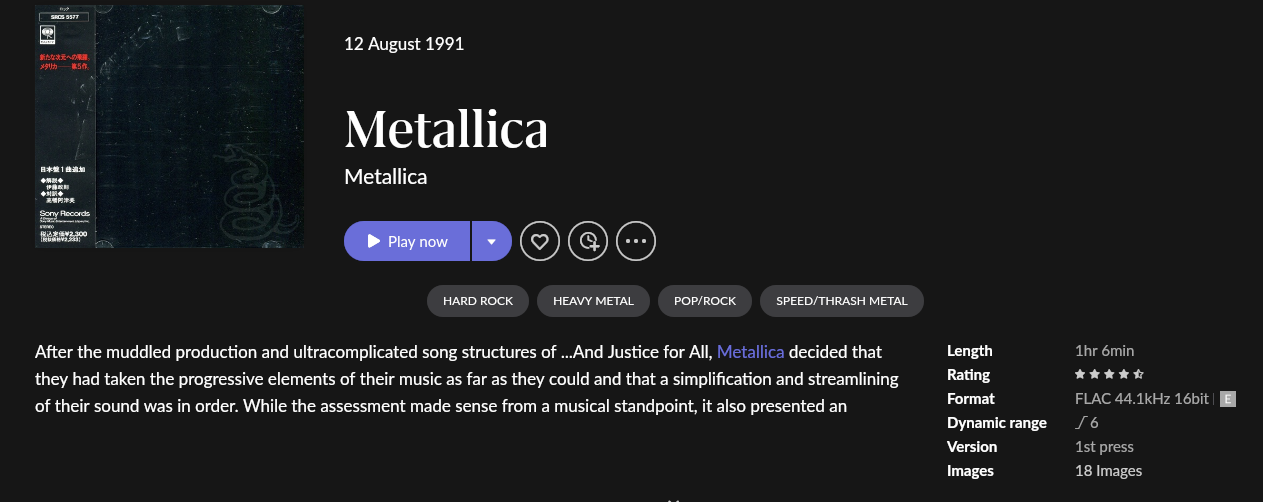Click the FLAC 44.1kHz 16bit format text
1263x502 pixels.
[1143, 399]
